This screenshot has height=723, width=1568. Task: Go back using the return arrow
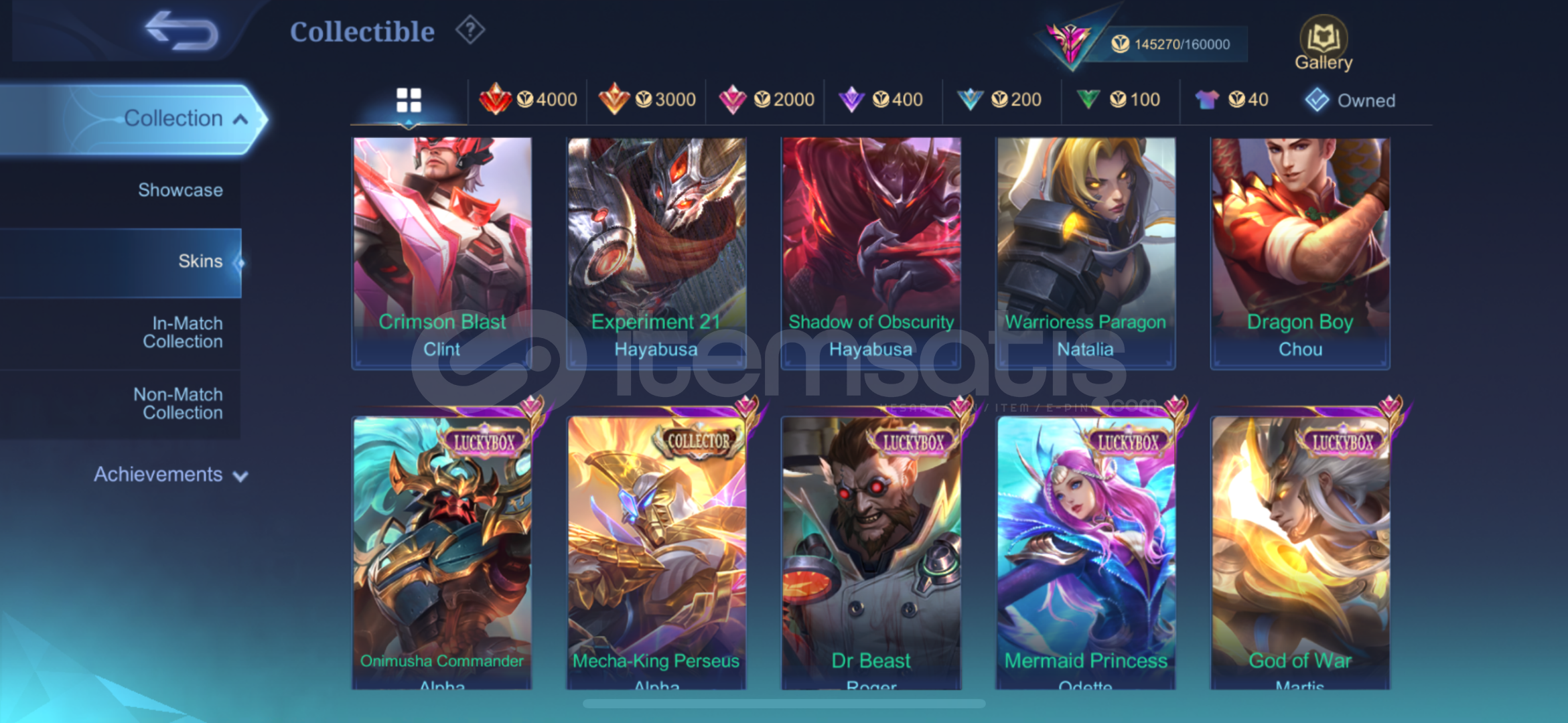click(182, 31)
